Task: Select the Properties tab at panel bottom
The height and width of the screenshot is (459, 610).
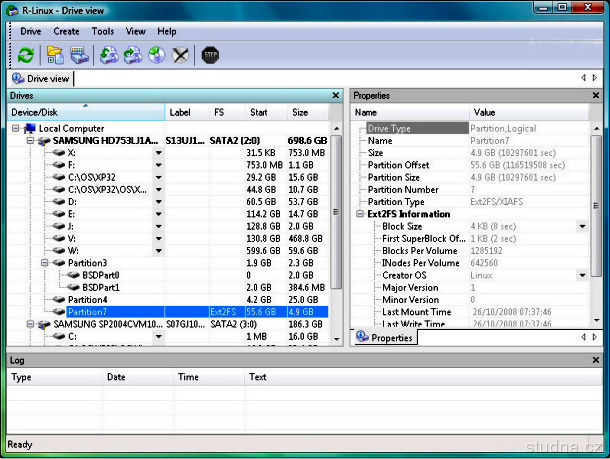Action: click(386, 338)
